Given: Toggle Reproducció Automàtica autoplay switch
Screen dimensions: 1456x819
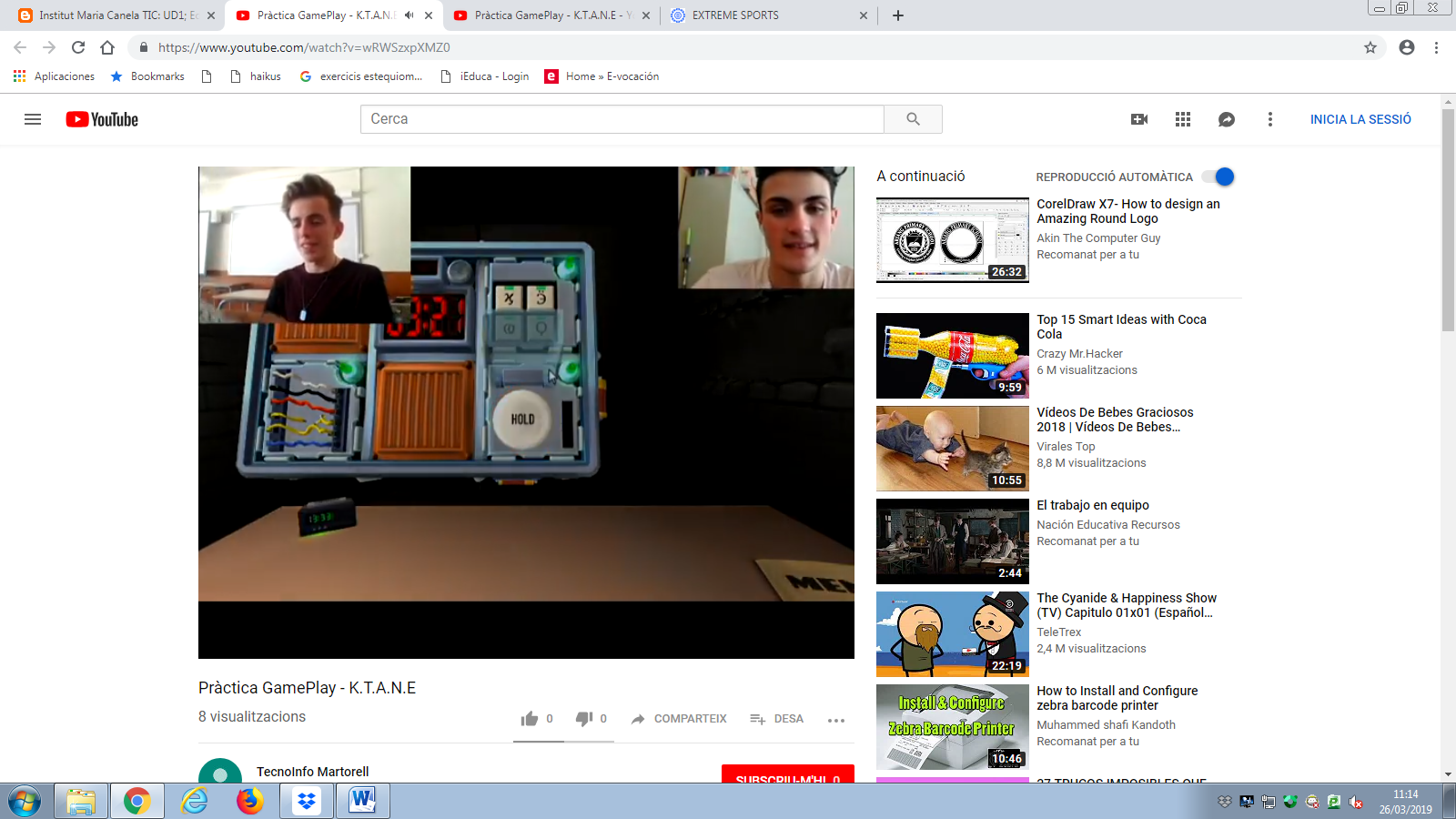Looking at the screenshot, I should point(1218,177).
